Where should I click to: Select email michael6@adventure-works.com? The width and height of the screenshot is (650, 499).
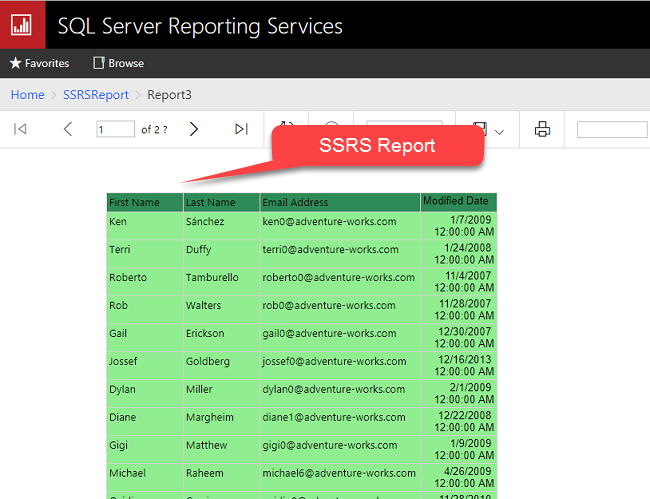coord(340,477)
